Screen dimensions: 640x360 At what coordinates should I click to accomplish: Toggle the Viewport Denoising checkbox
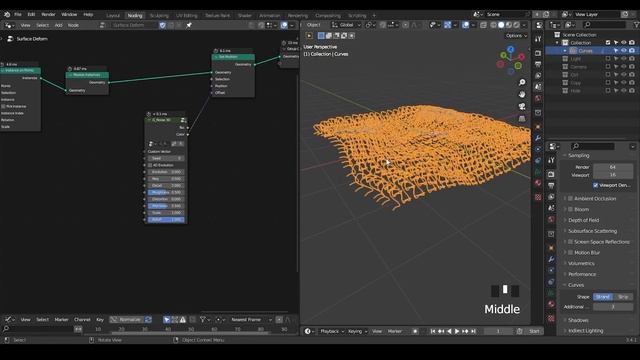coord(596,185)
